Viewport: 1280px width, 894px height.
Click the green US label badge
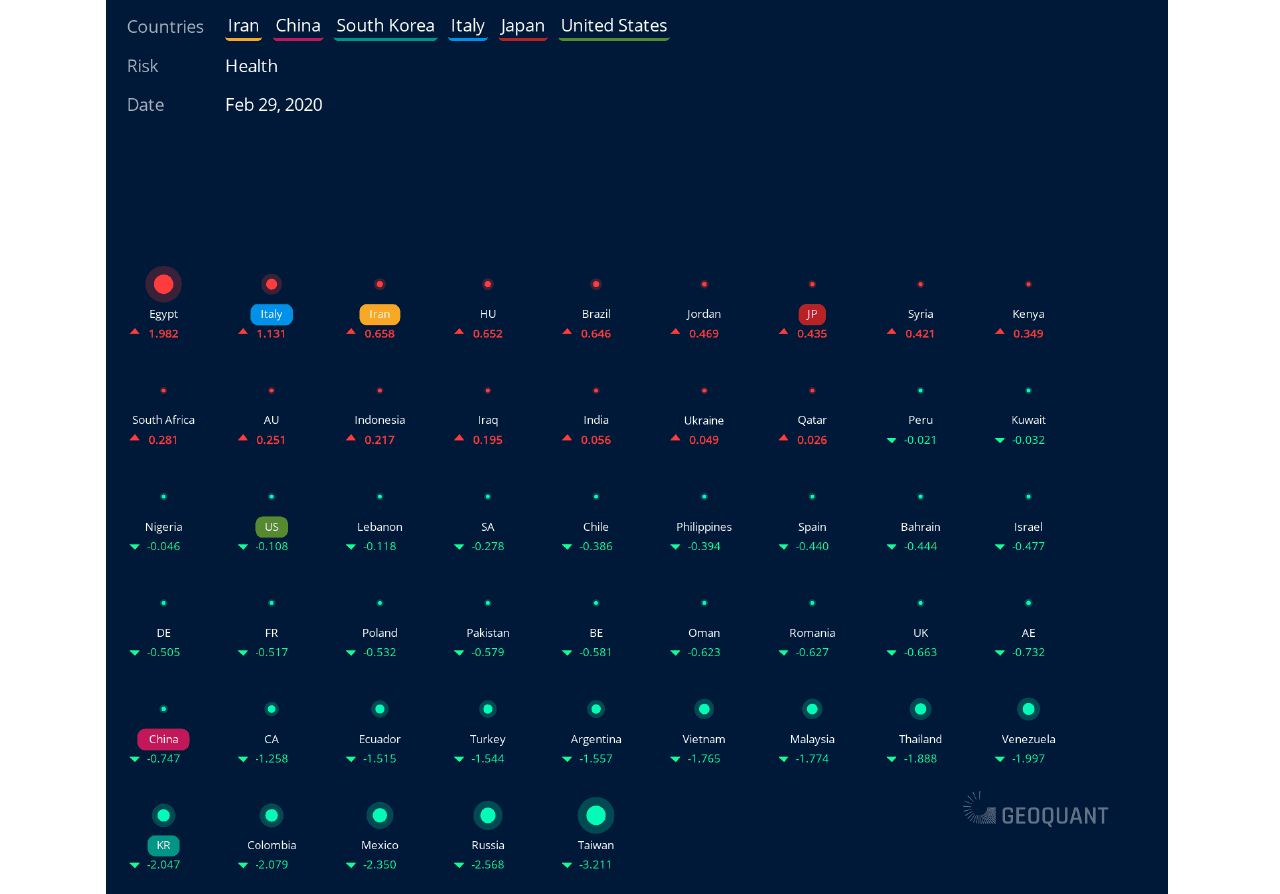271,527
